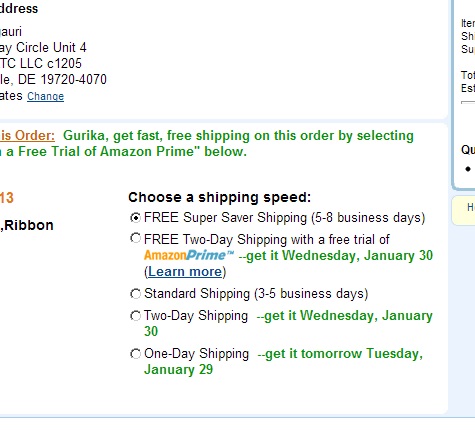Select FREE Super Saver Shipping radio button
Screen dimensions: 475x431
point(135,218)
